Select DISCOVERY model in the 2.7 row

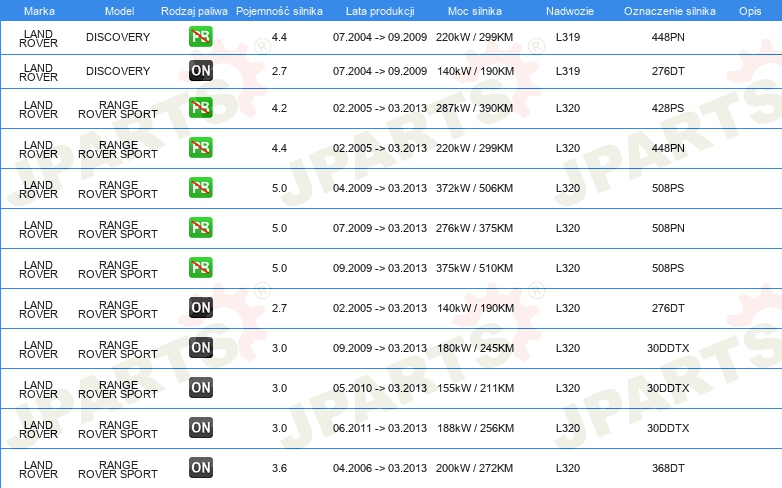coord(118,71)
